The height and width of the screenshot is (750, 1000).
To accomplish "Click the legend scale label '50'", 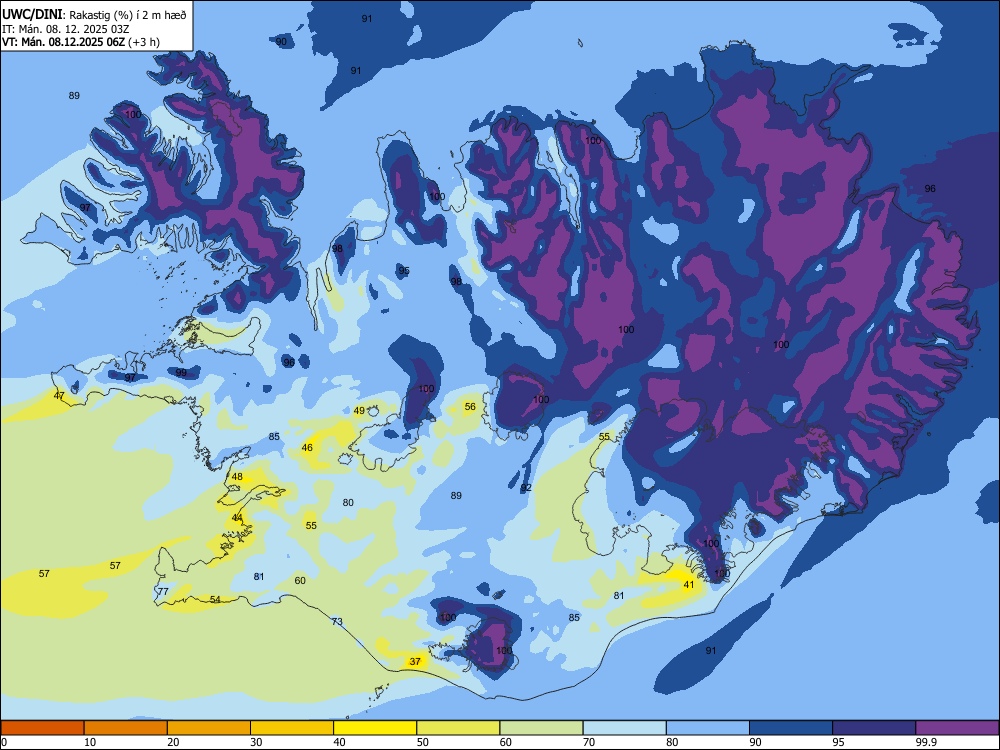I will click(x=422, y=742).
